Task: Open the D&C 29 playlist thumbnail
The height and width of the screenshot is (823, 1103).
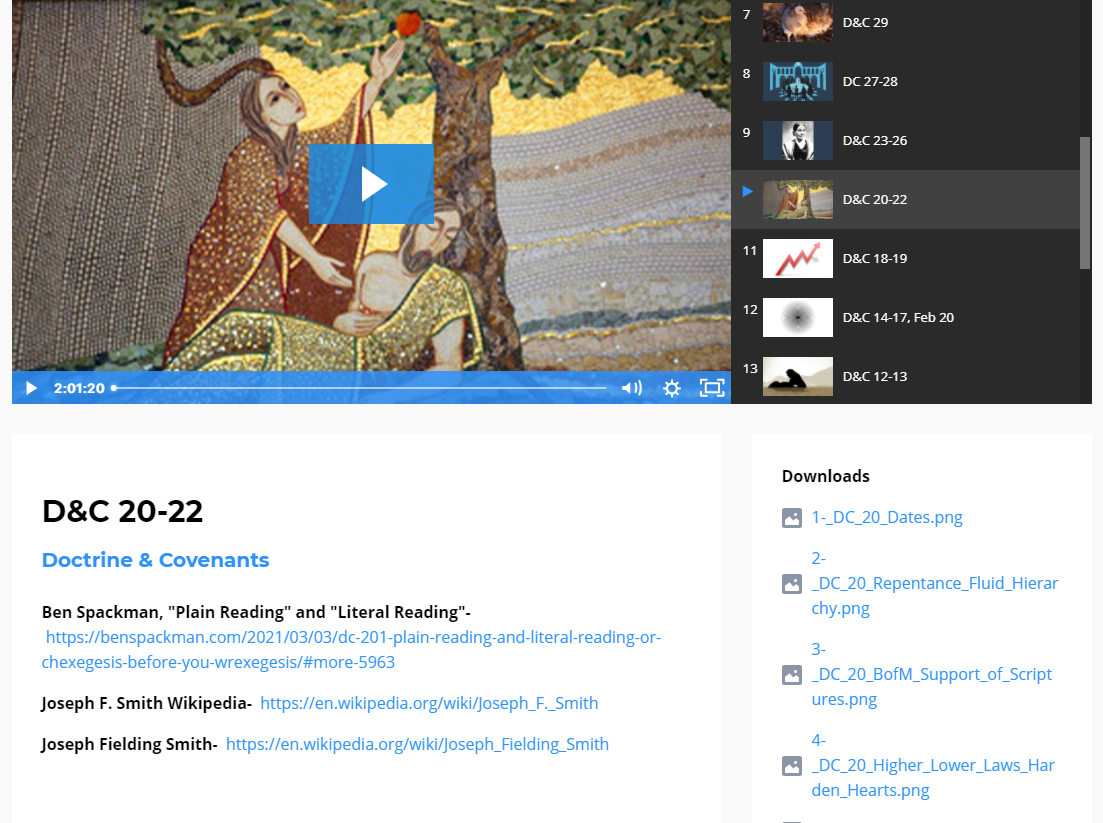Action: coord(798,23)
